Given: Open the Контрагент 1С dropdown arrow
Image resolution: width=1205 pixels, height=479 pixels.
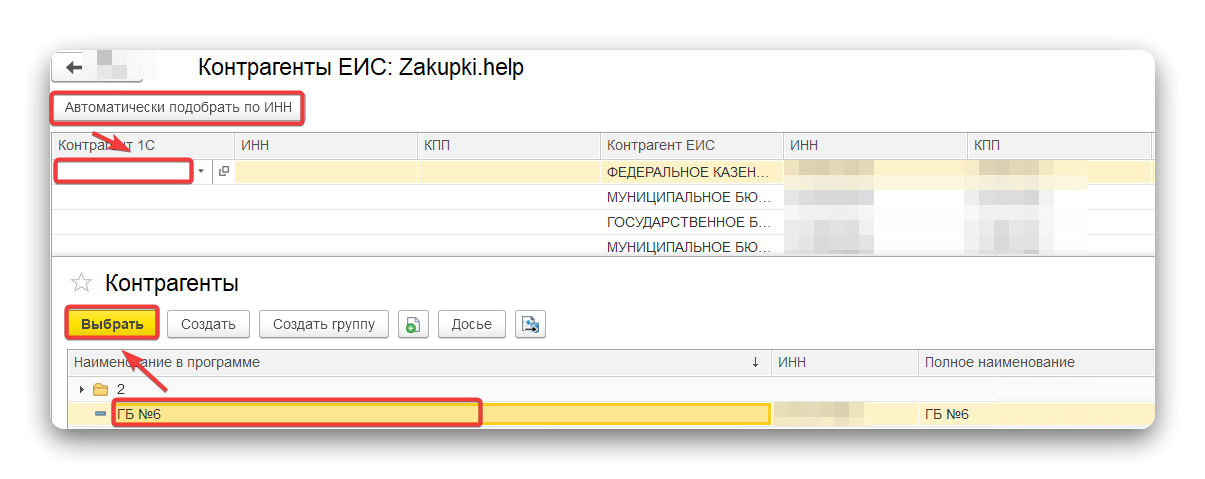Looking at the screenshot, I should pos(200,172).
